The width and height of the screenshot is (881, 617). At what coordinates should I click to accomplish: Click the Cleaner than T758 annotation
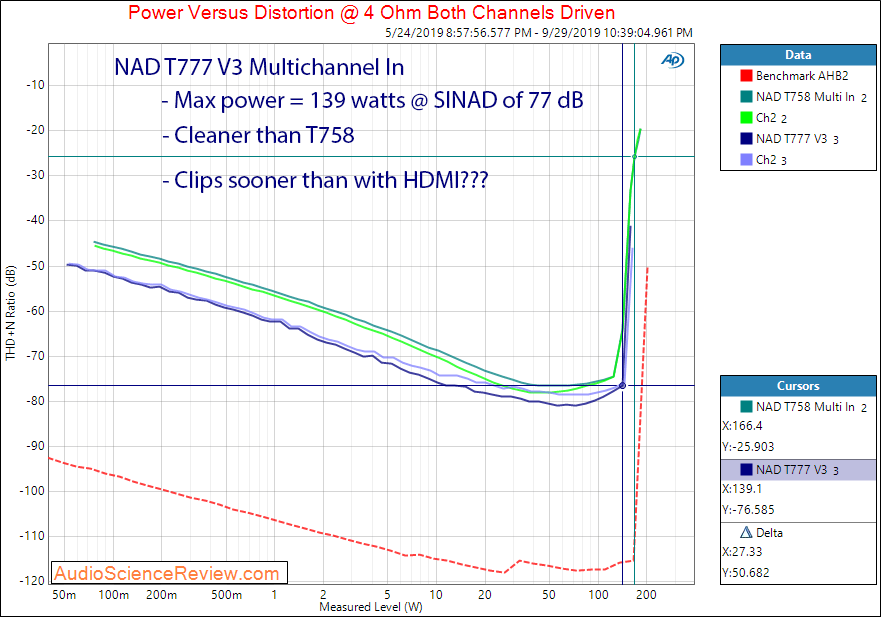258,135
